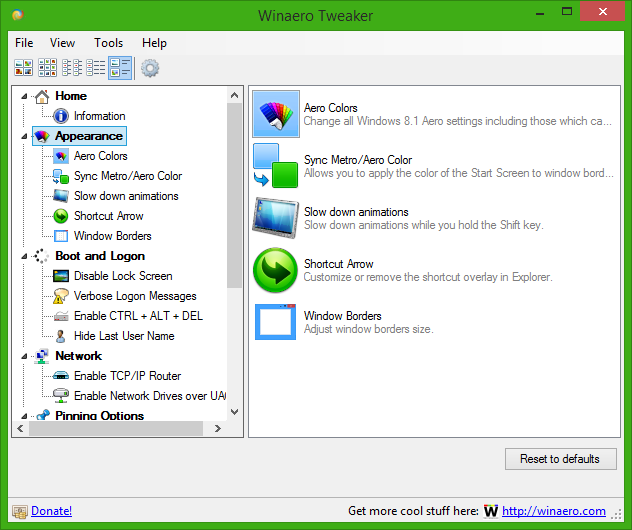Click Enable TCP/IP Router icon in tree
Image resolution: width=632 pixels, height=530 pixels.
point(61,376)
